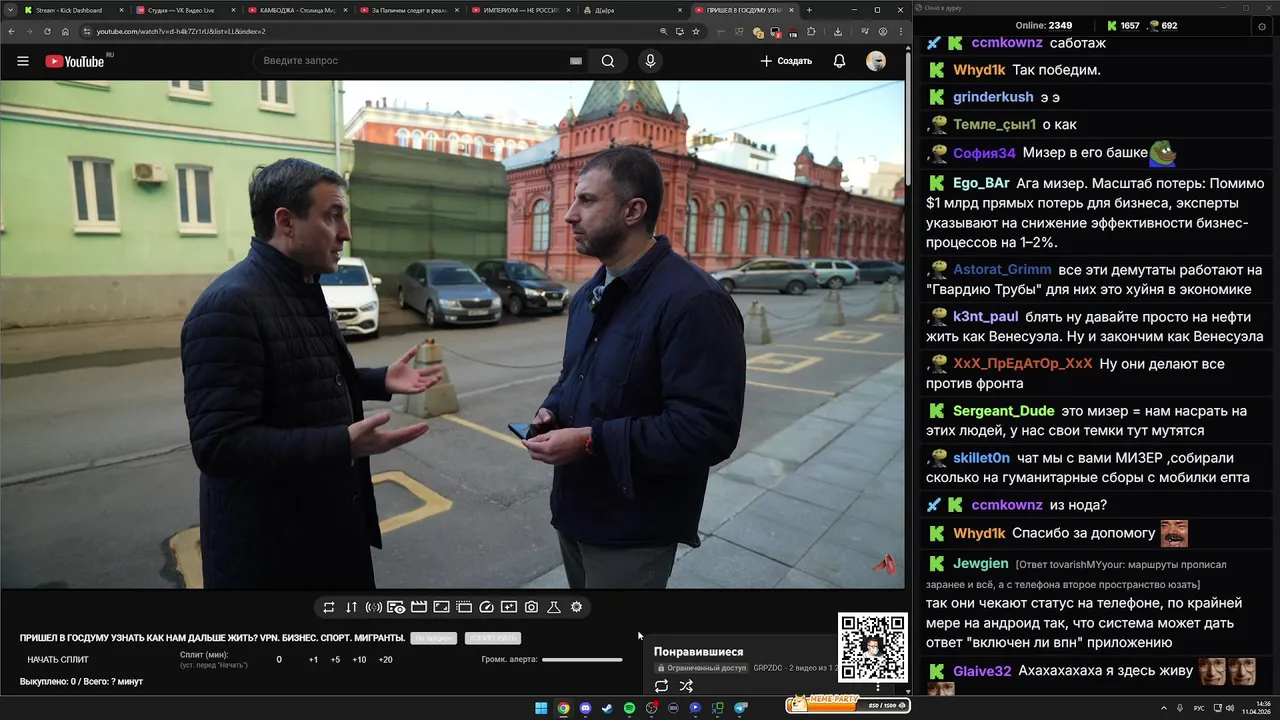Click username grinderkush in chat
Image resolution: width=1280 pixels, height=720 pixels.
pos(993,97)
